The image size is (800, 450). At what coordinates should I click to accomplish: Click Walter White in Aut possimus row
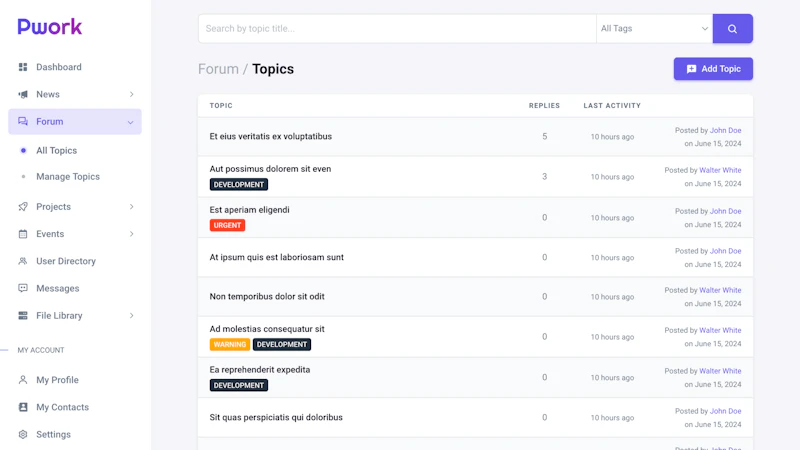click(720, 170)
